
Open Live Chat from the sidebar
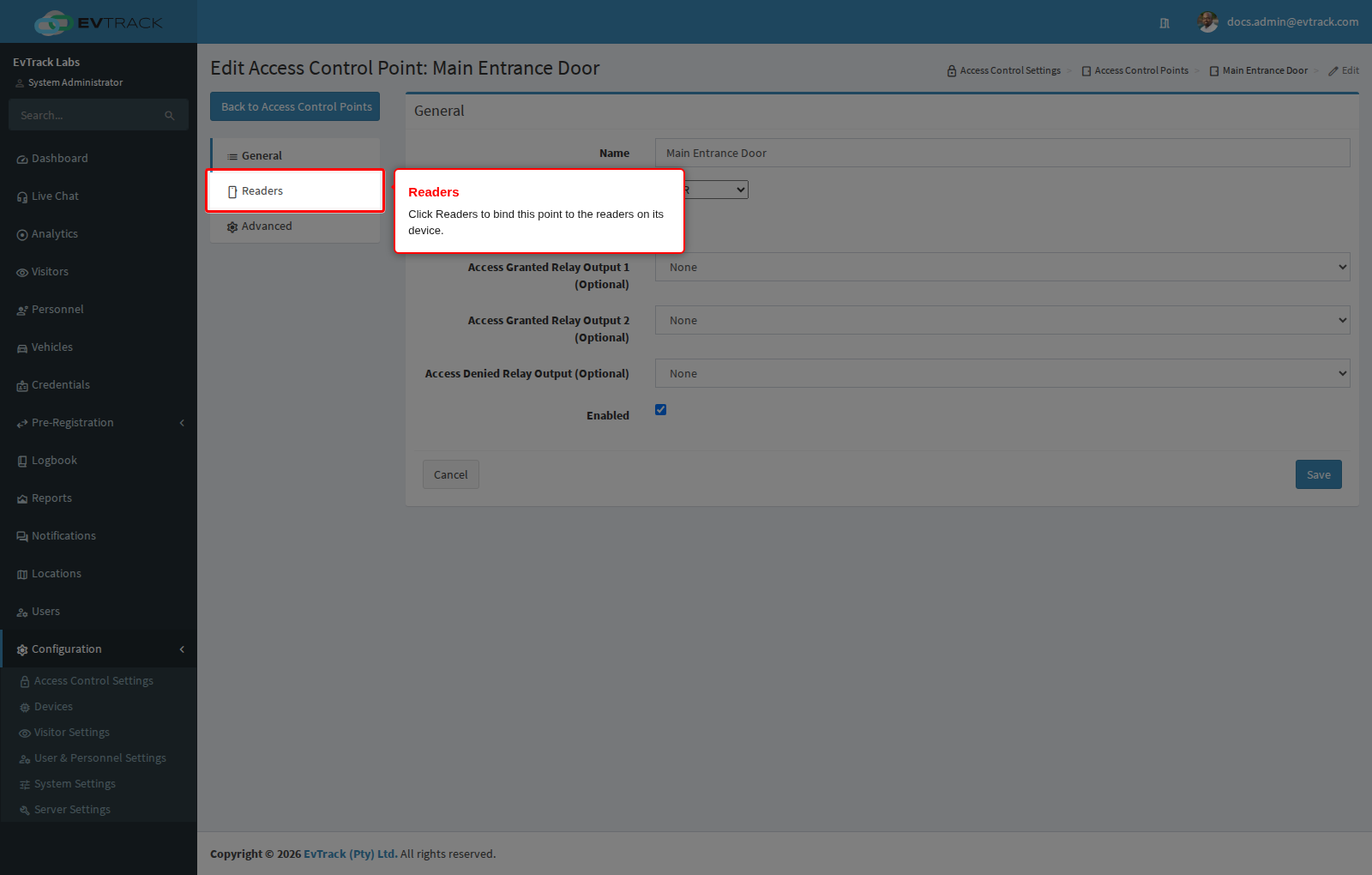click(99, 196)
